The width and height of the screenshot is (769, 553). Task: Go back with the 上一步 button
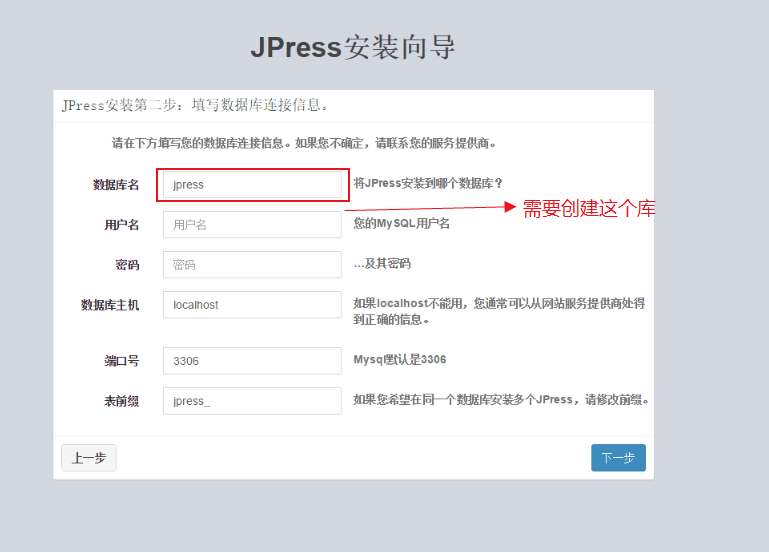(89, 458)
